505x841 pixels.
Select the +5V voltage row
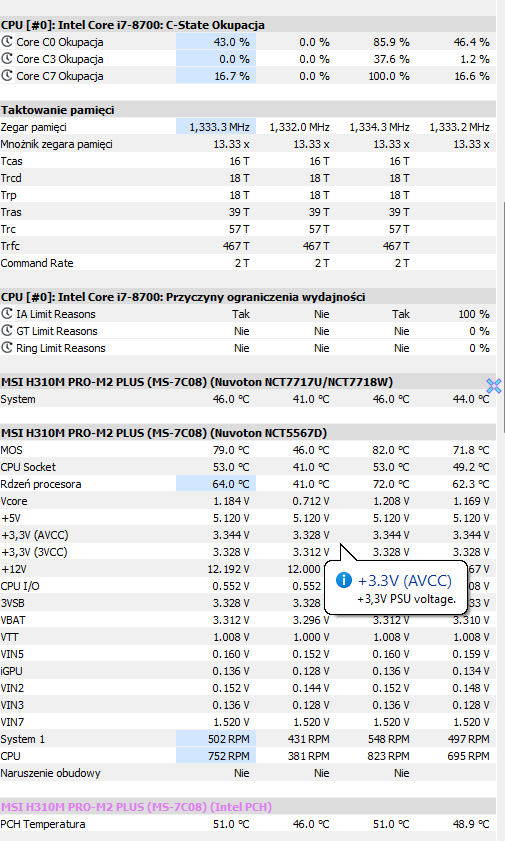point(248,518)
